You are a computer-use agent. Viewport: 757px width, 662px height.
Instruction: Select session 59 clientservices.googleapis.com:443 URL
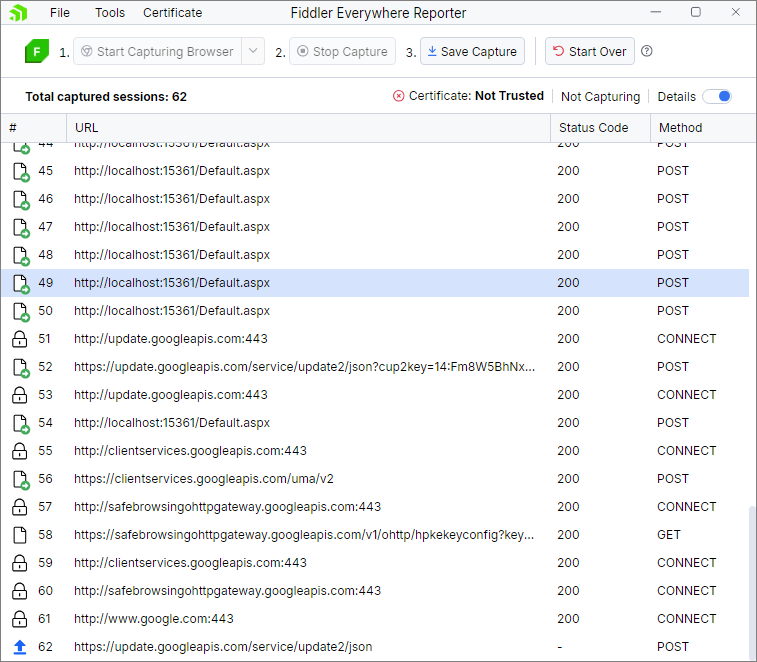190,563
